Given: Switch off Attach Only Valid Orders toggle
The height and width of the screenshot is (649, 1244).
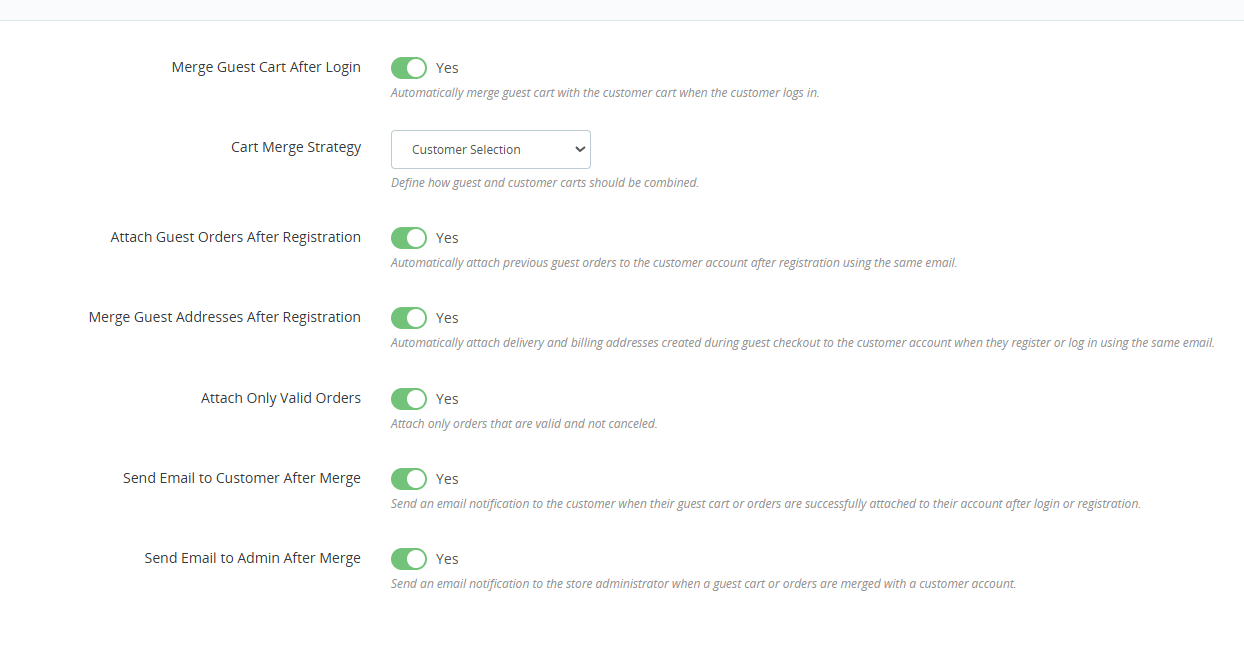Looking at the screenshot, I should pyautogui.click(x=409, y=399).
